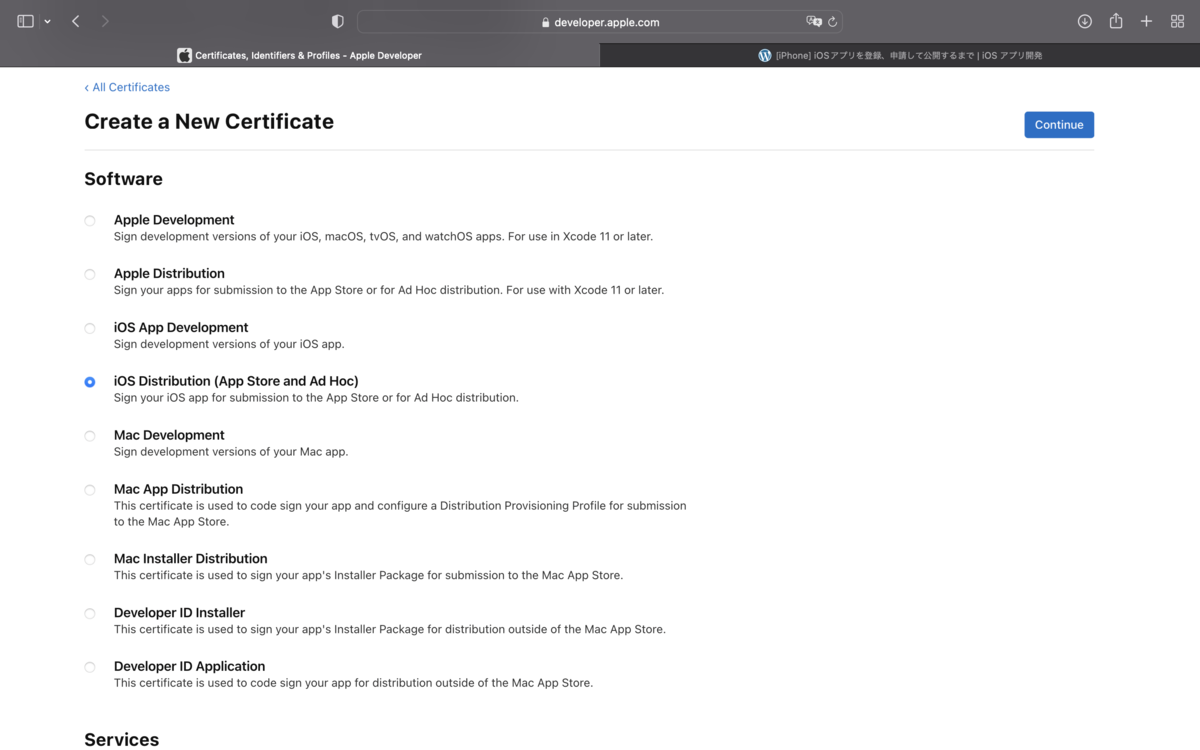Open the privacy report shield icon
This screenshot has height=750, width=1200.
pos(338,21)
